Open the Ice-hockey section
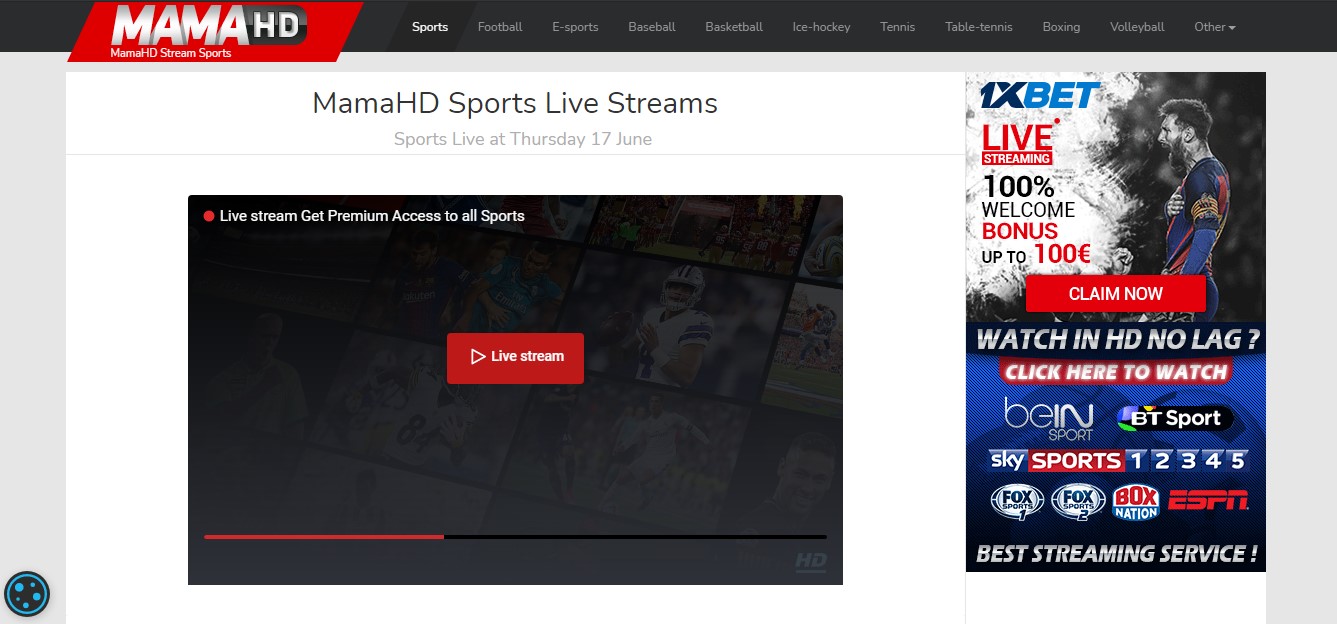 point(821,27)
